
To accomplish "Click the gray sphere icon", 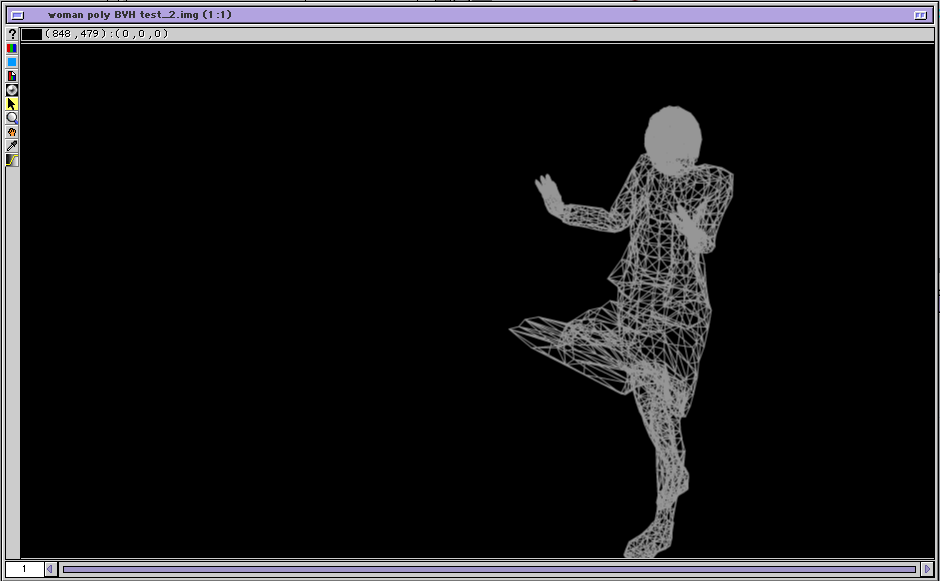I will (12, 90).
